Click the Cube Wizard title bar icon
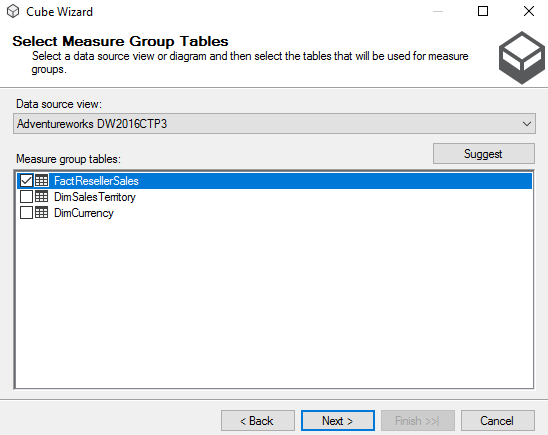The width and height of the screenshot is (548, 435). pyautogui.click(x=13, y=12)
